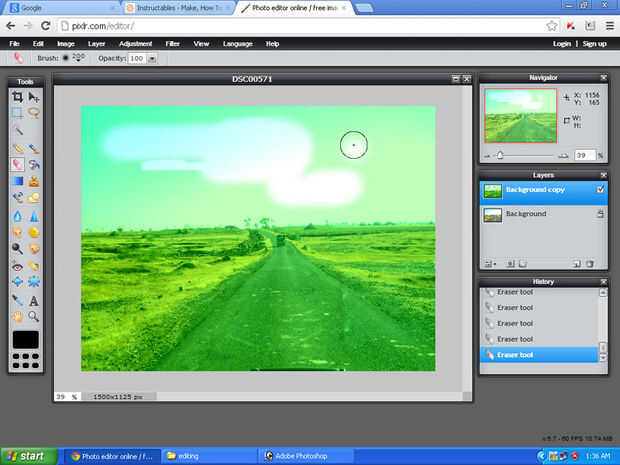This screenshot has height=465, width=620.
Task: Expand the Opacity value dropdown
Action: pyautogui.click(x=152, y=59)
